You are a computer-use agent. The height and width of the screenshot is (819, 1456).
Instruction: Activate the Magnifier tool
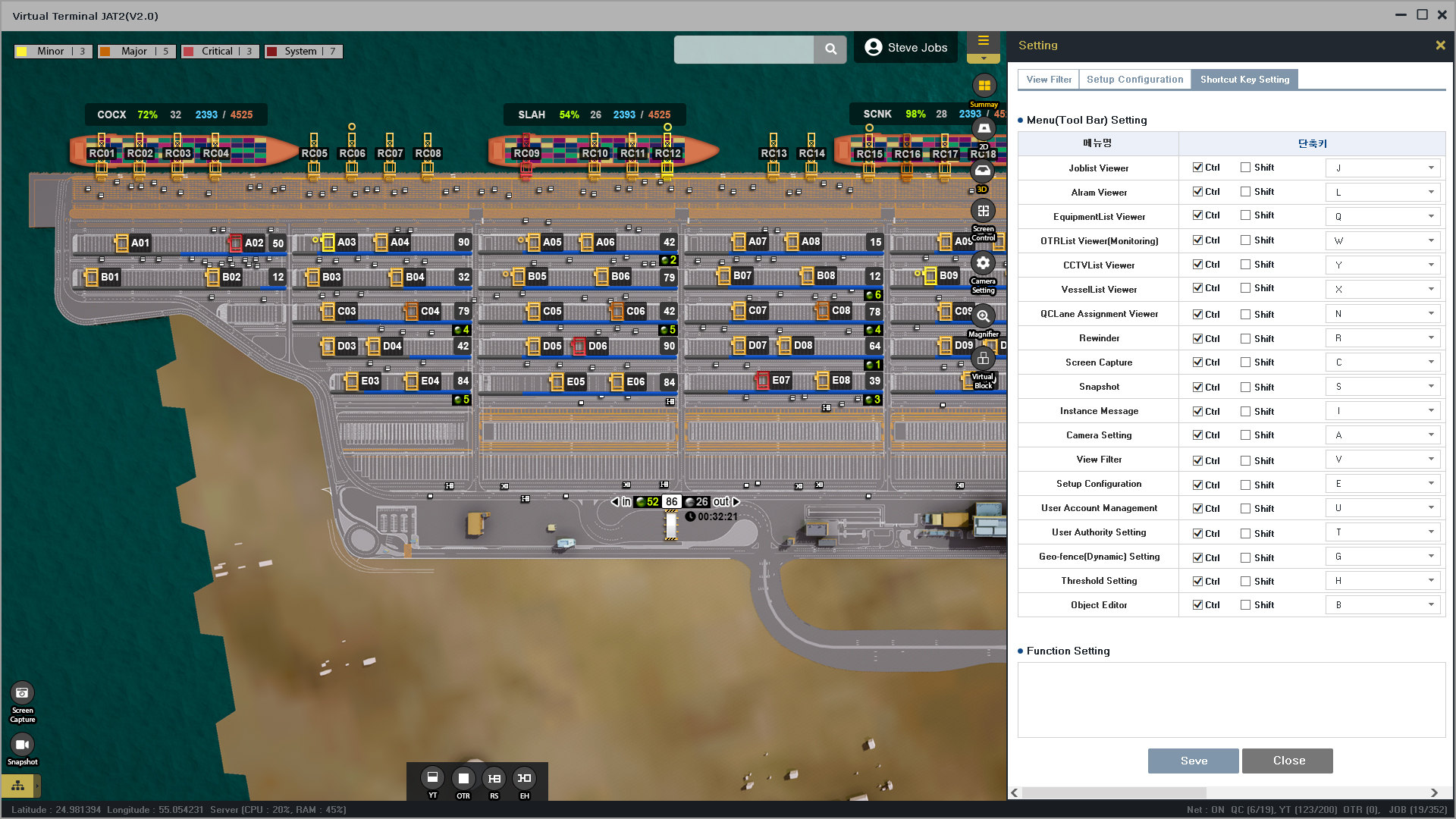(983, 316)
